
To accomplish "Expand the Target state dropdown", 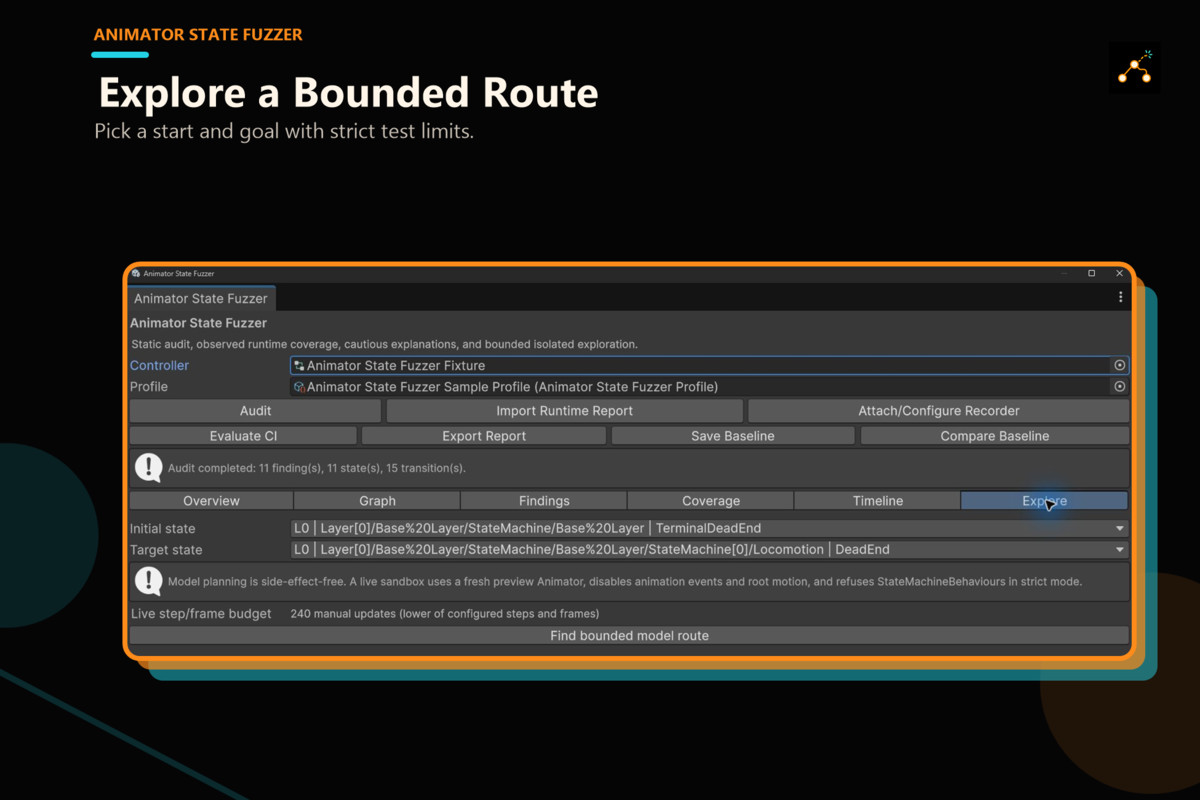I will coord(709,550).
